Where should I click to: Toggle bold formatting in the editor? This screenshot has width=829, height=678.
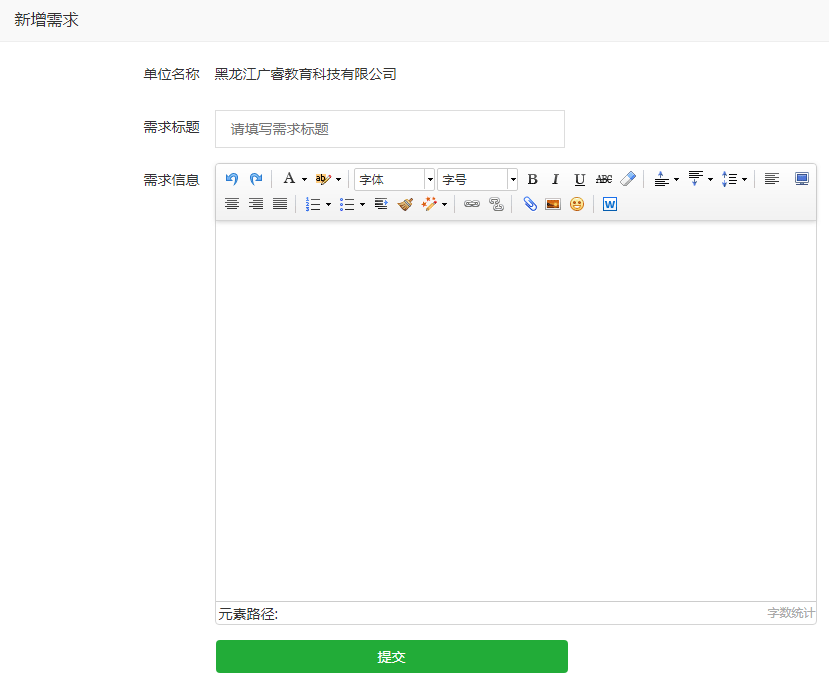532,179
